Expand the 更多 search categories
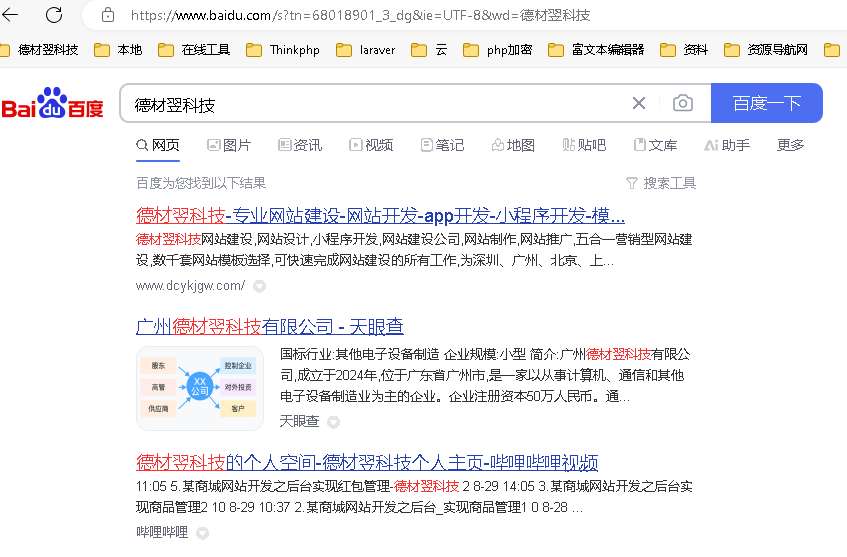 (790, 145)
